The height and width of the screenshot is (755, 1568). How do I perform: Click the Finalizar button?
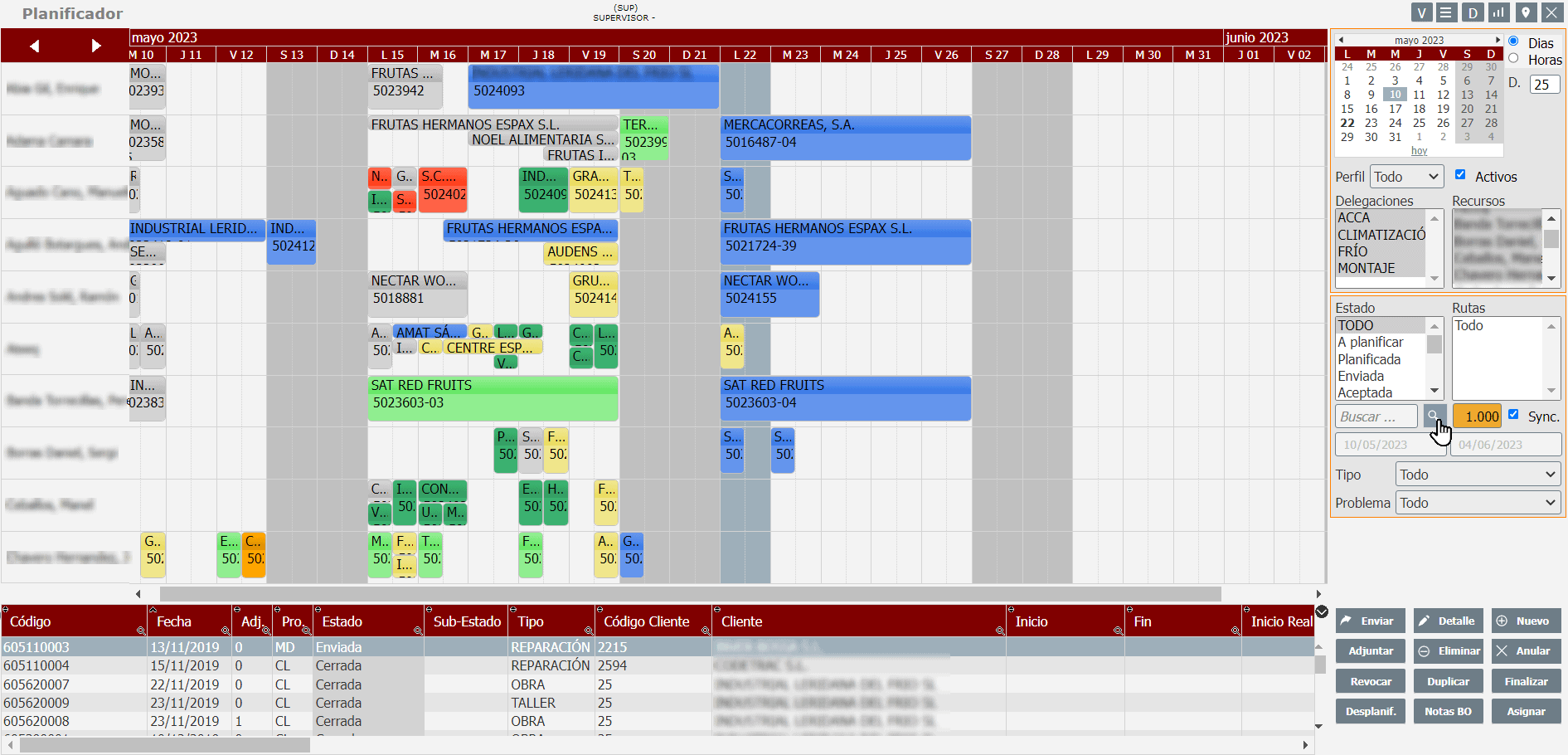[1526, 681]
